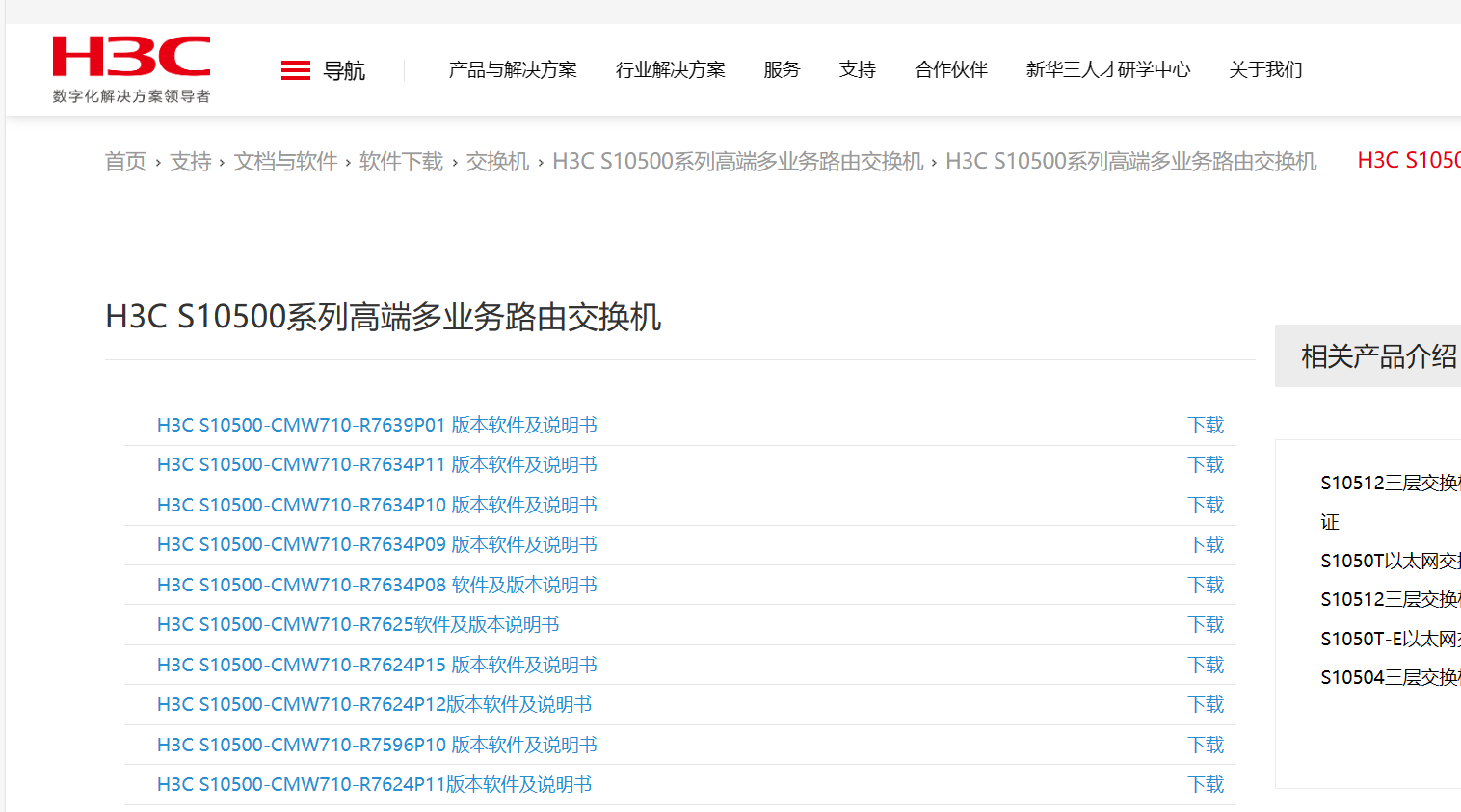Click 下载 for R7634P09
The image size is (1461, 812).
pyautogui.click(x=1206, y=545)
